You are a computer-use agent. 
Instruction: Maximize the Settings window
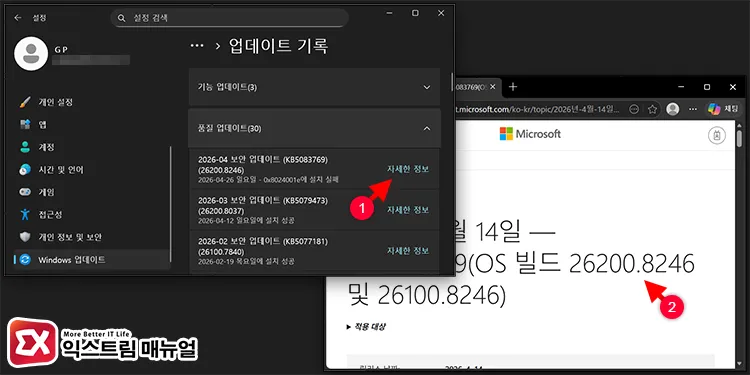(415, 13)
